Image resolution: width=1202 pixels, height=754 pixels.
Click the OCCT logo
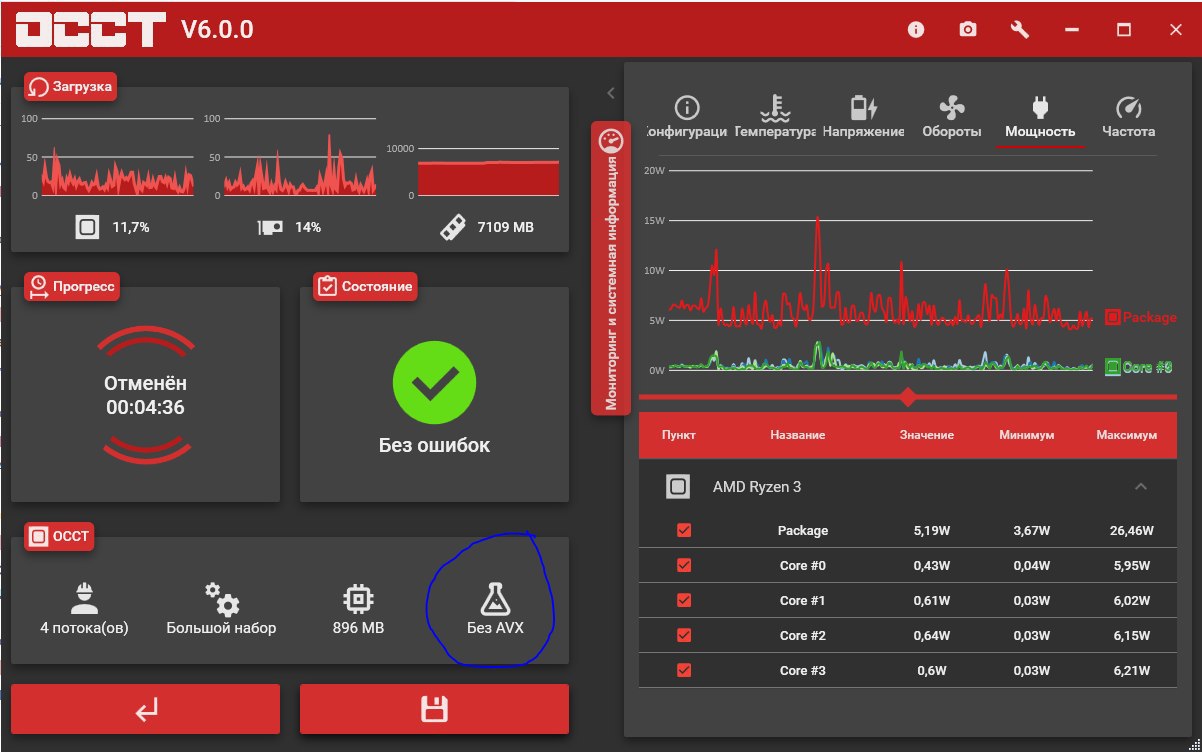pos(89,29)
